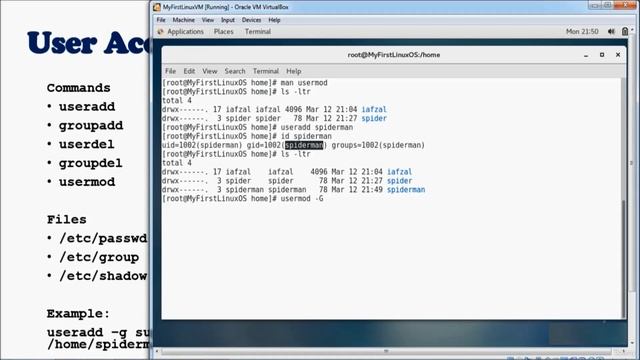Open VirtualBox Devices menu

251,20
